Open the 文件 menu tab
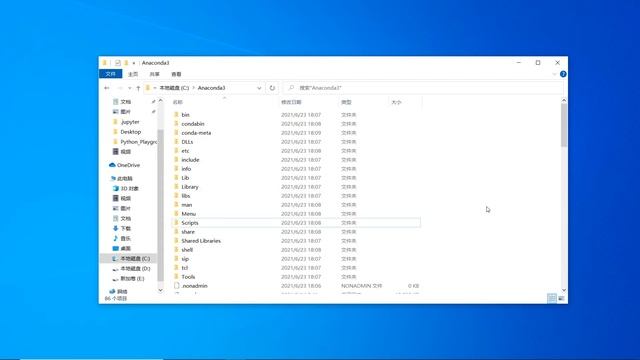The image size is (640, 360). point(110,74)
